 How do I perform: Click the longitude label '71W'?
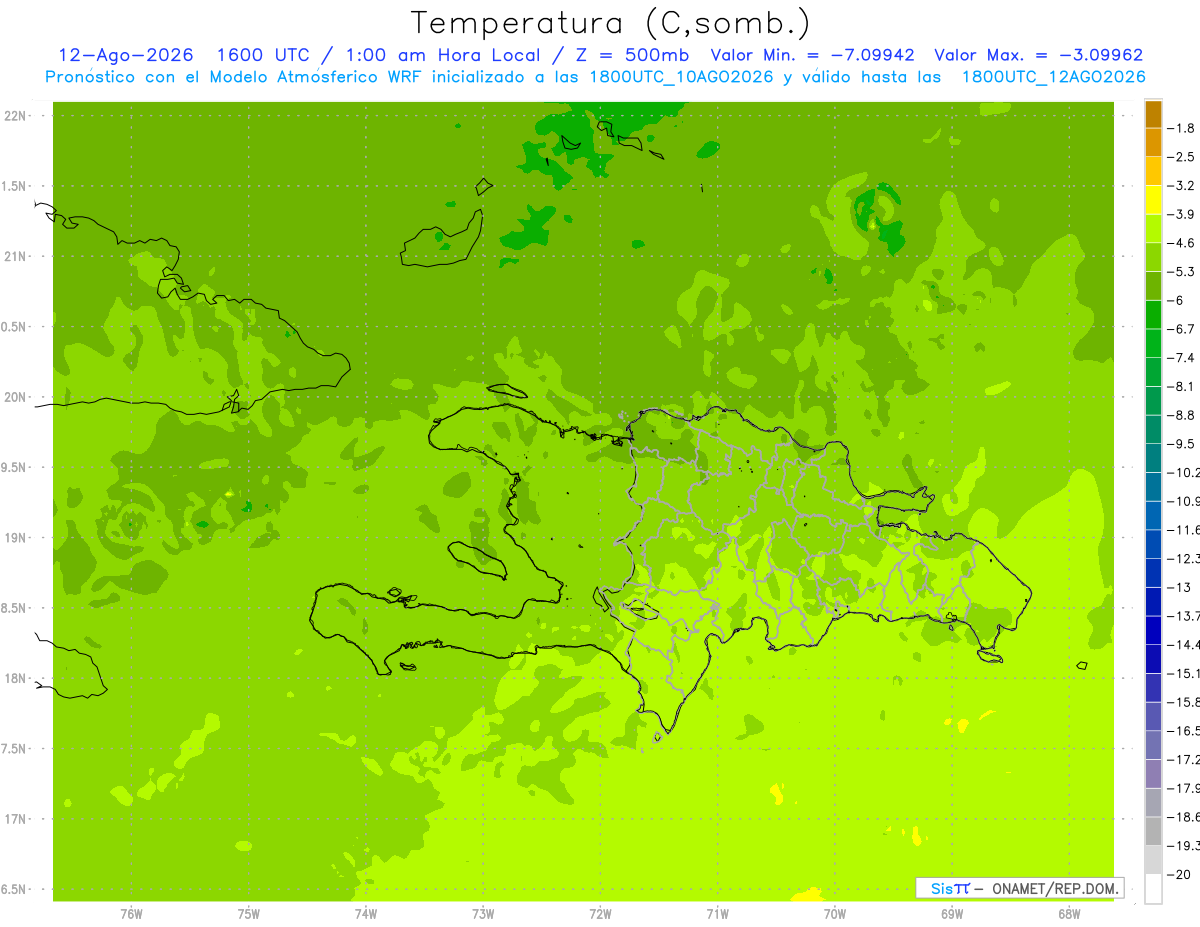point(717,913)
